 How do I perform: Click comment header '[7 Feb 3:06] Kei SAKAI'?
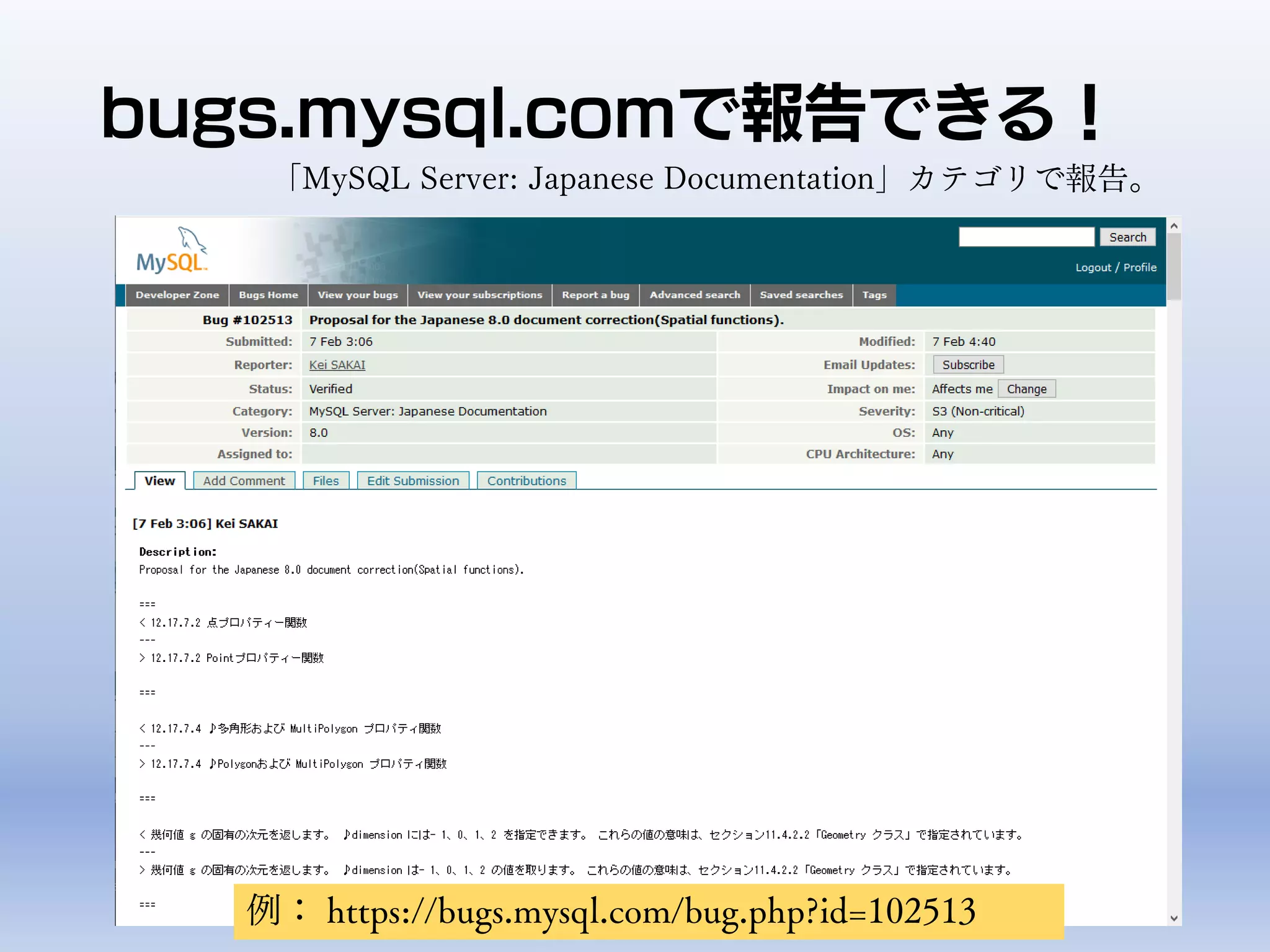[x=205, y=524]
